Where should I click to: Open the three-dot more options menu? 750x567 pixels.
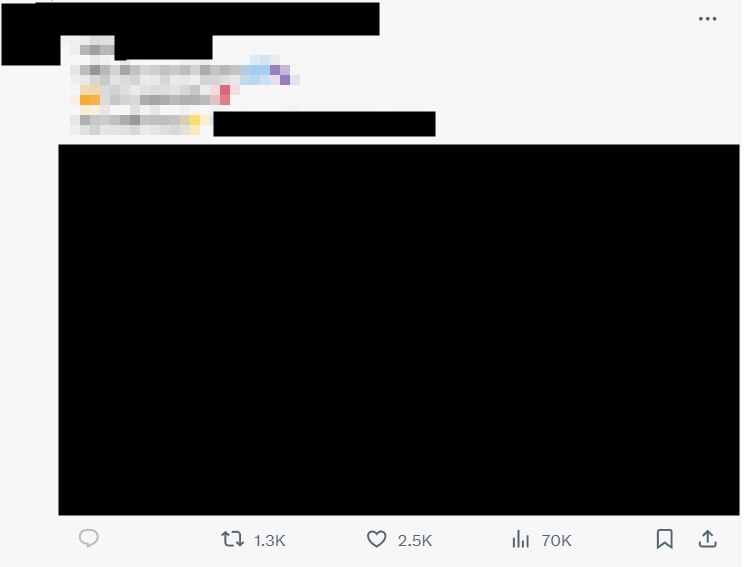(x=707, y=19)
